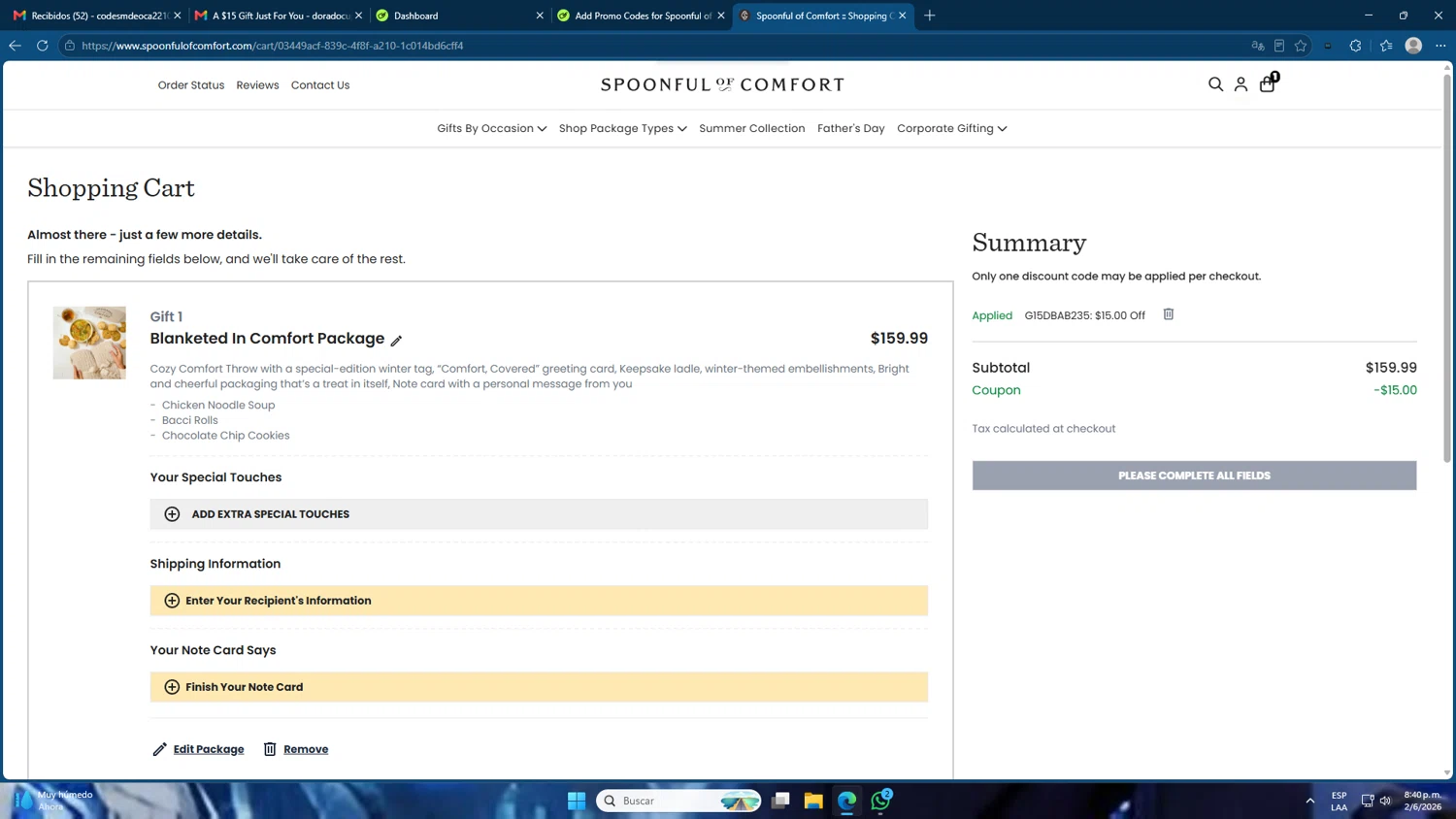
Task: Show hidden system tray icons chevron
Action: tap(1309, 801)
